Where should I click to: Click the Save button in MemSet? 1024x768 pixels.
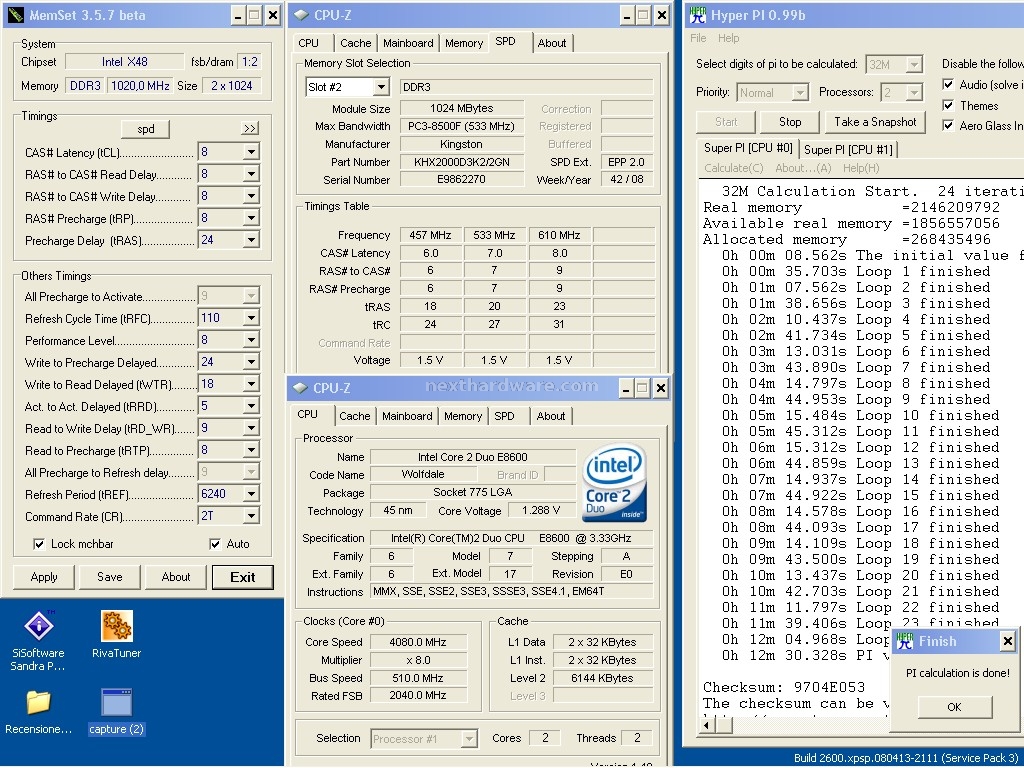point(110,577)
